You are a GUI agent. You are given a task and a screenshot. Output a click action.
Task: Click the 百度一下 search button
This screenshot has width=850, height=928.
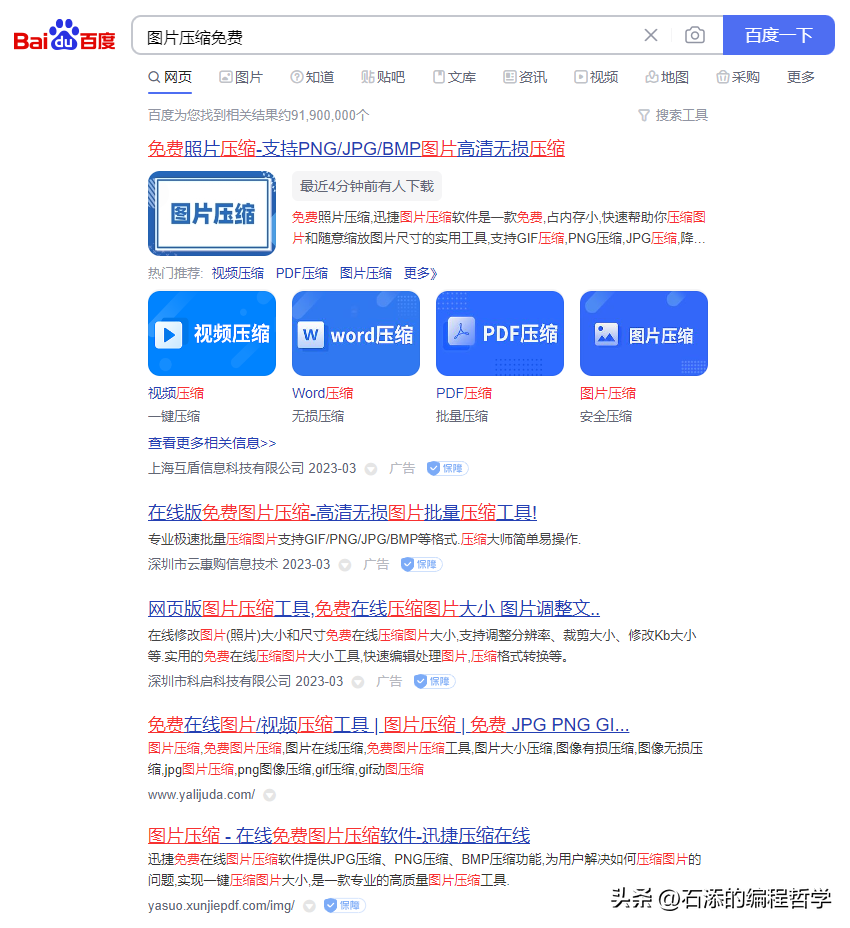(x=778, y=35)
